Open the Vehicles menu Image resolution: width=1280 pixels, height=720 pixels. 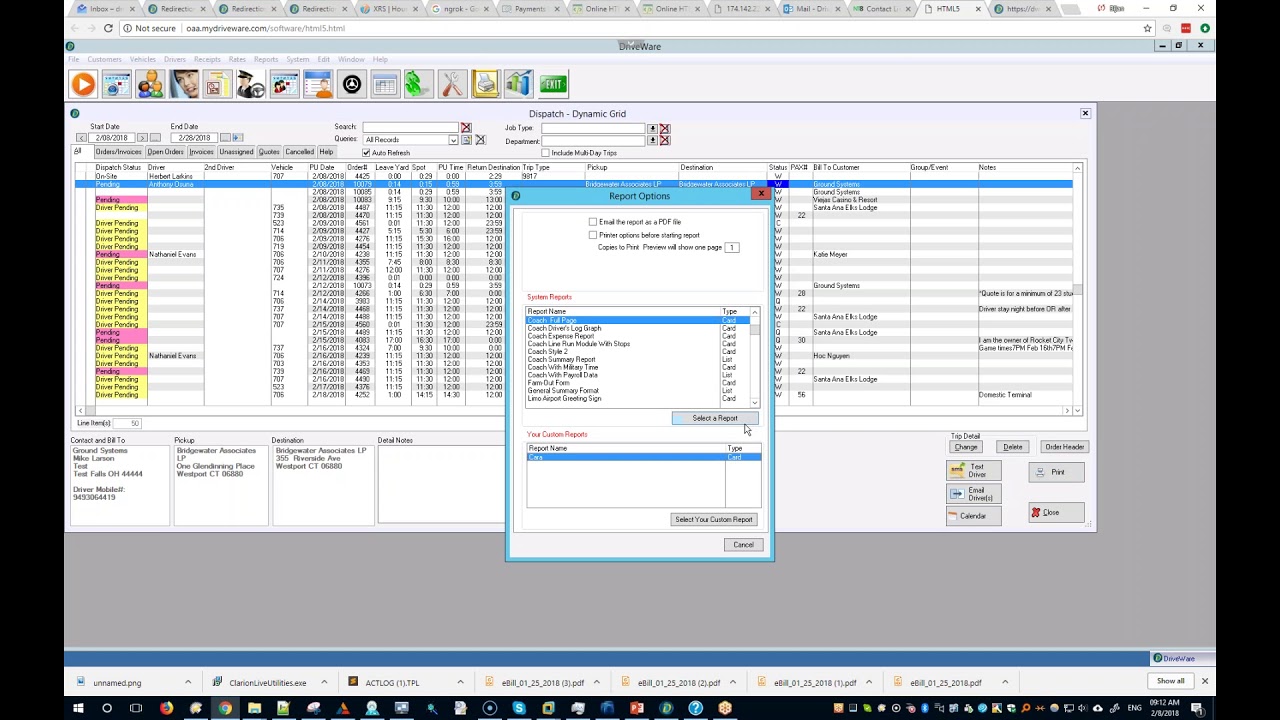(143, 59)
